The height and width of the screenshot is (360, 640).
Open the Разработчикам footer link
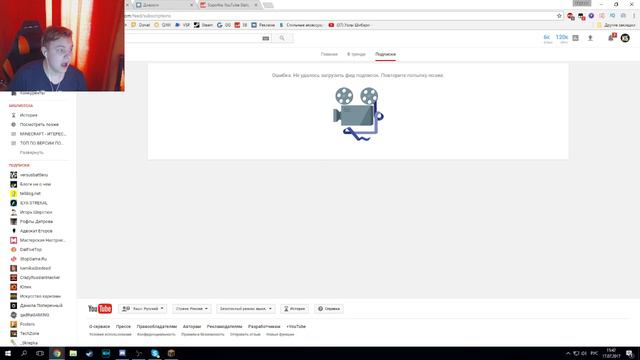point(264,327)
